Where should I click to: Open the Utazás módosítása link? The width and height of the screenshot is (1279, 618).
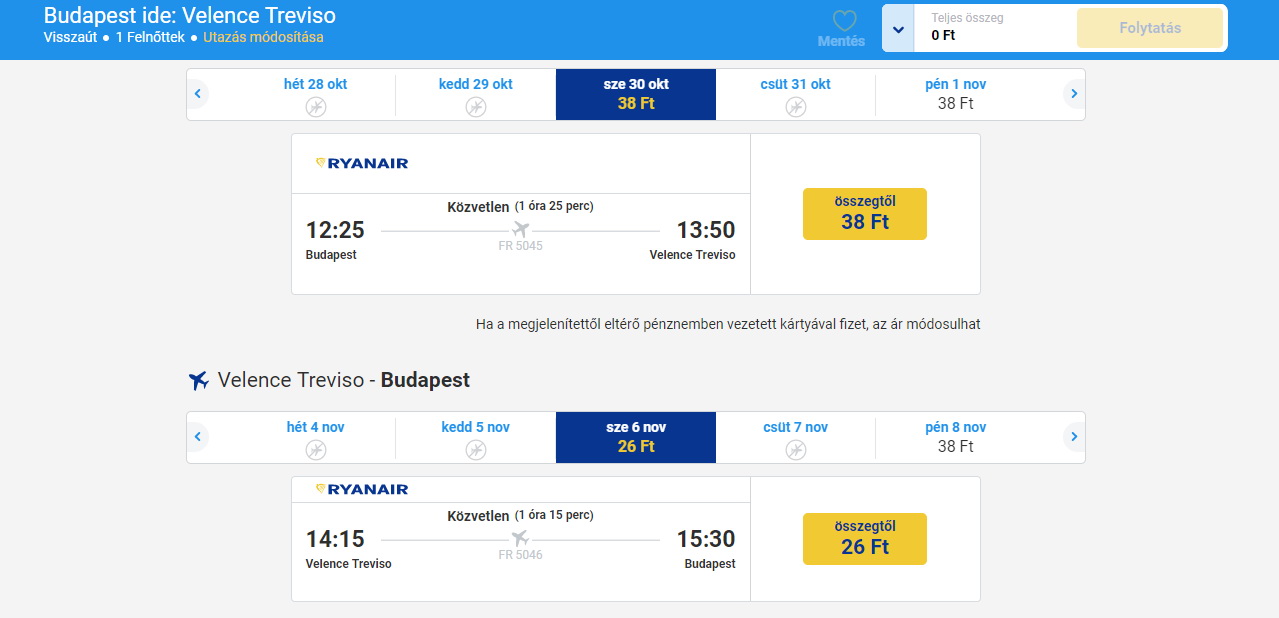tap(263, 37)
